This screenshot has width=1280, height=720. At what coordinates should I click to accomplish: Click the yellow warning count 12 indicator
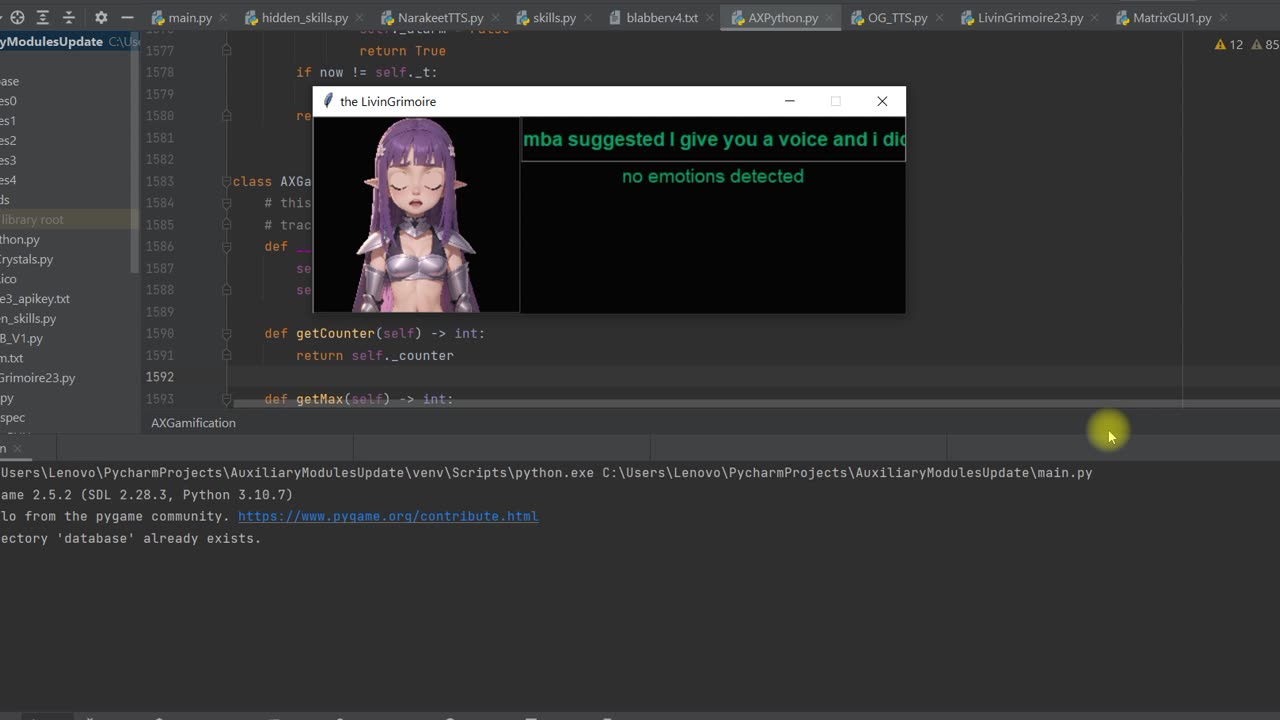[x=1229, y=44]
